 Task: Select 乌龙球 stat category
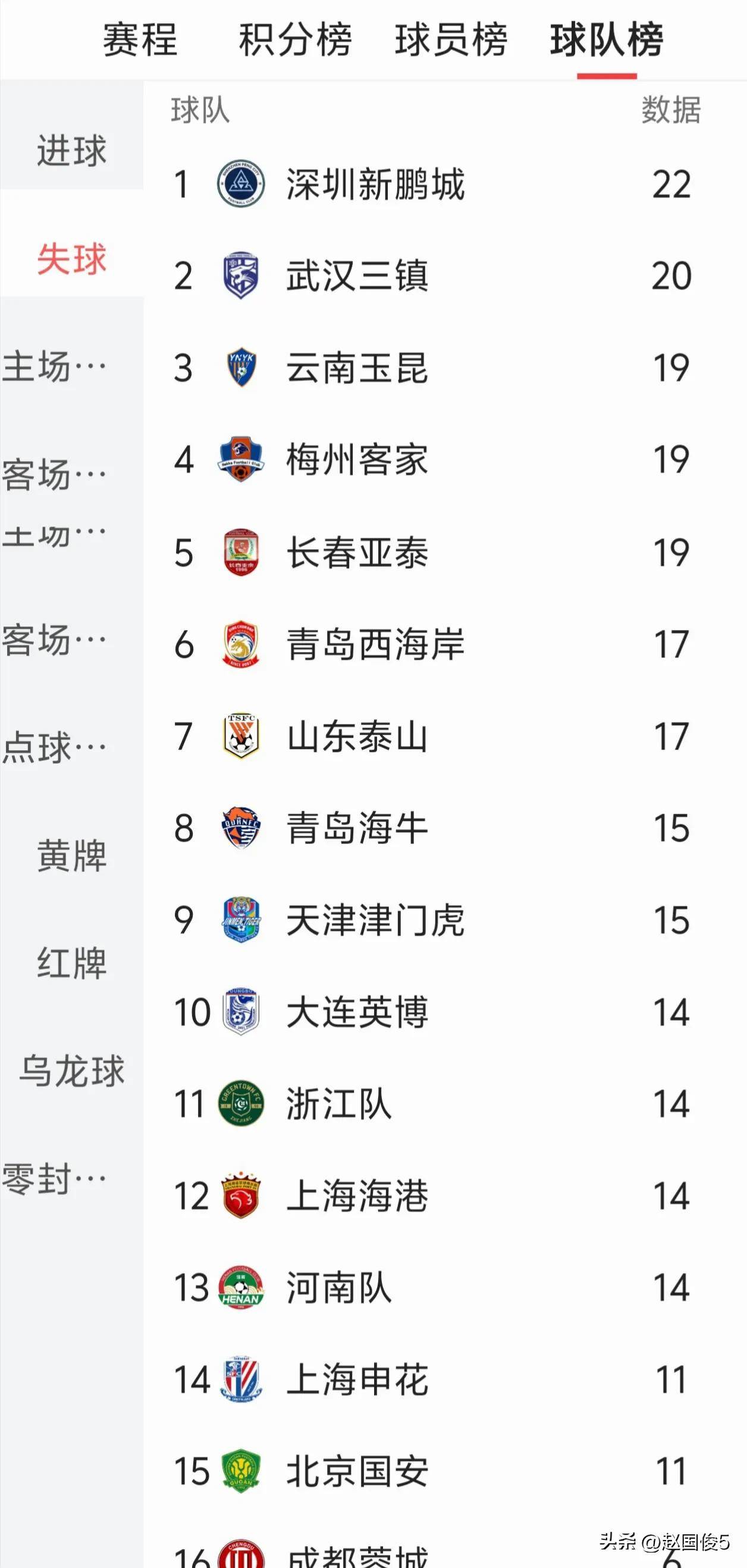point(72,1071)
